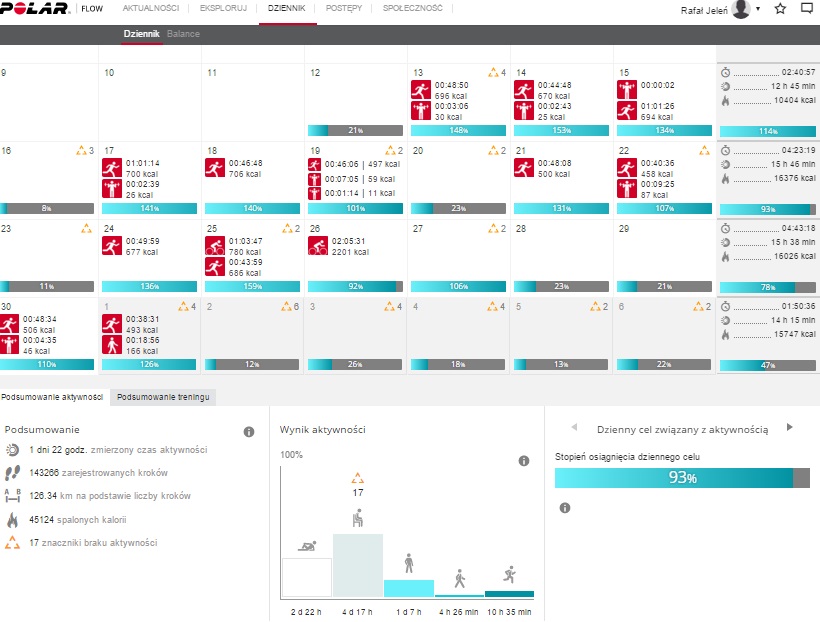This screenshot has height=622, width=820.
Task: Open the EKSPLORUJ navigation link
Action: pyautogui.click(x=224, y=8)
